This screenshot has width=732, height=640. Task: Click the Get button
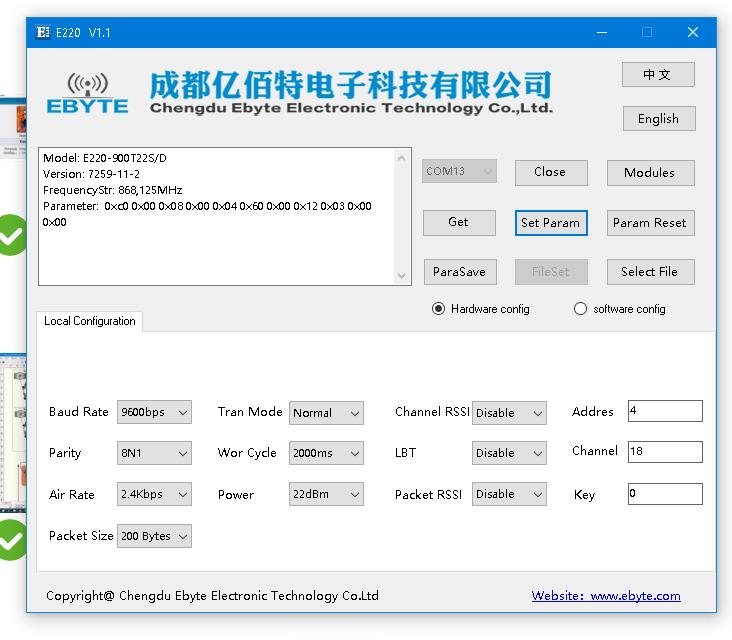point(459,222)
